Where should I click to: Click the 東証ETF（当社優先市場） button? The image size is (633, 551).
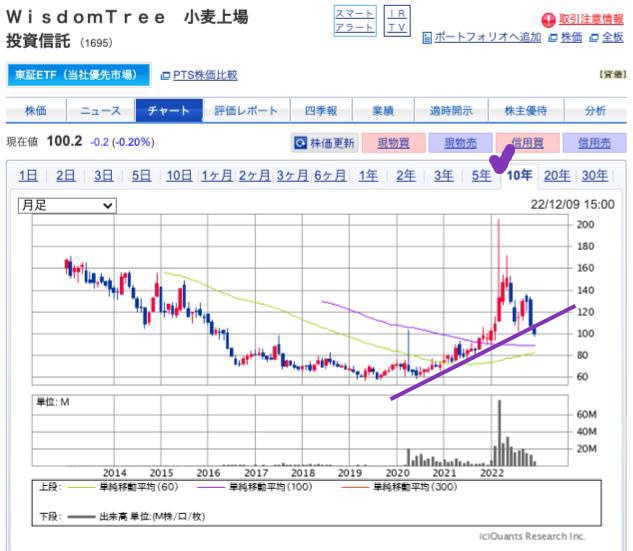pyautogui.click(x=78, y=75)
